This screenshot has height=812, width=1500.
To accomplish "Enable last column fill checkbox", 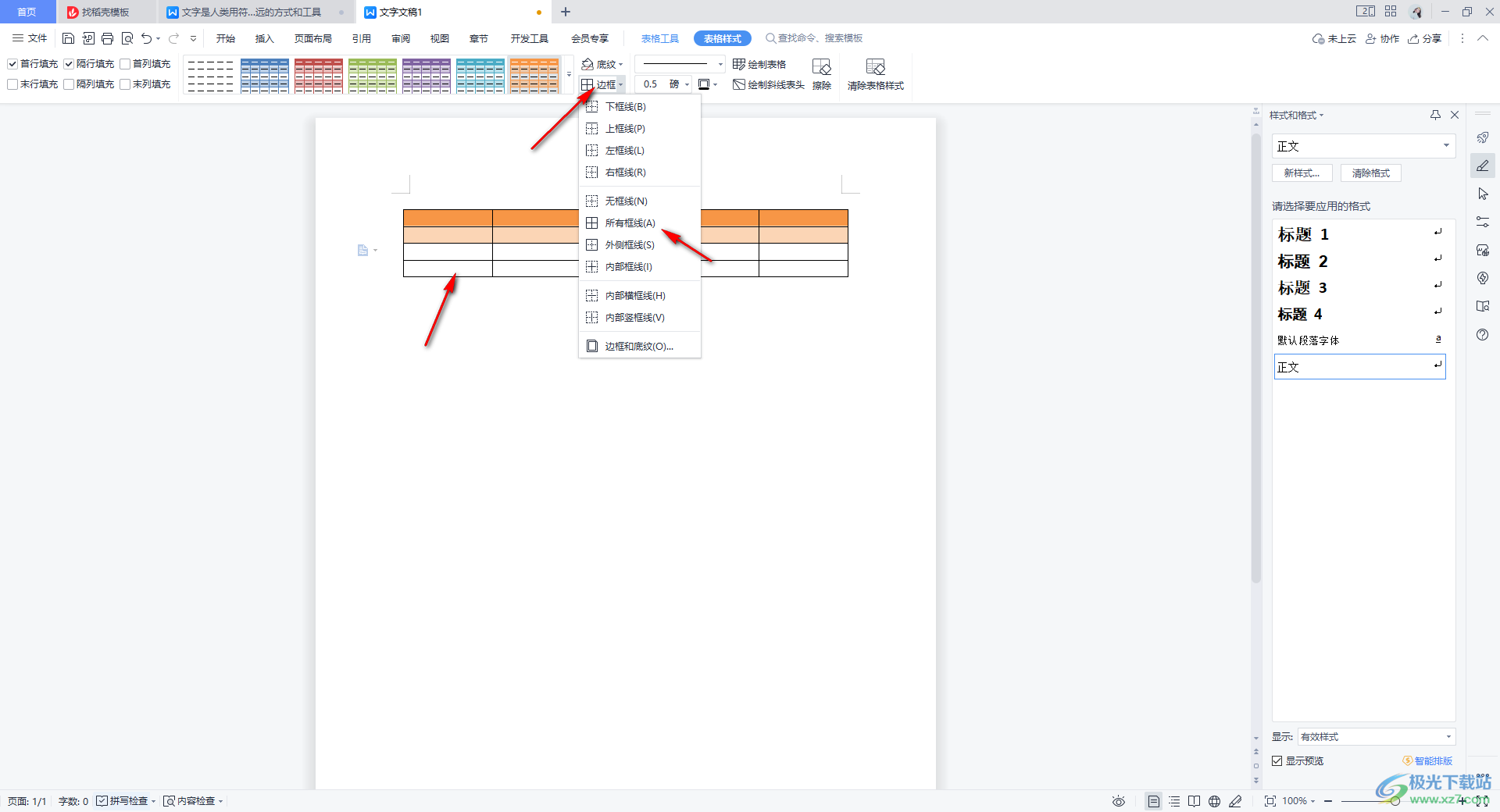I will point(125,84).
